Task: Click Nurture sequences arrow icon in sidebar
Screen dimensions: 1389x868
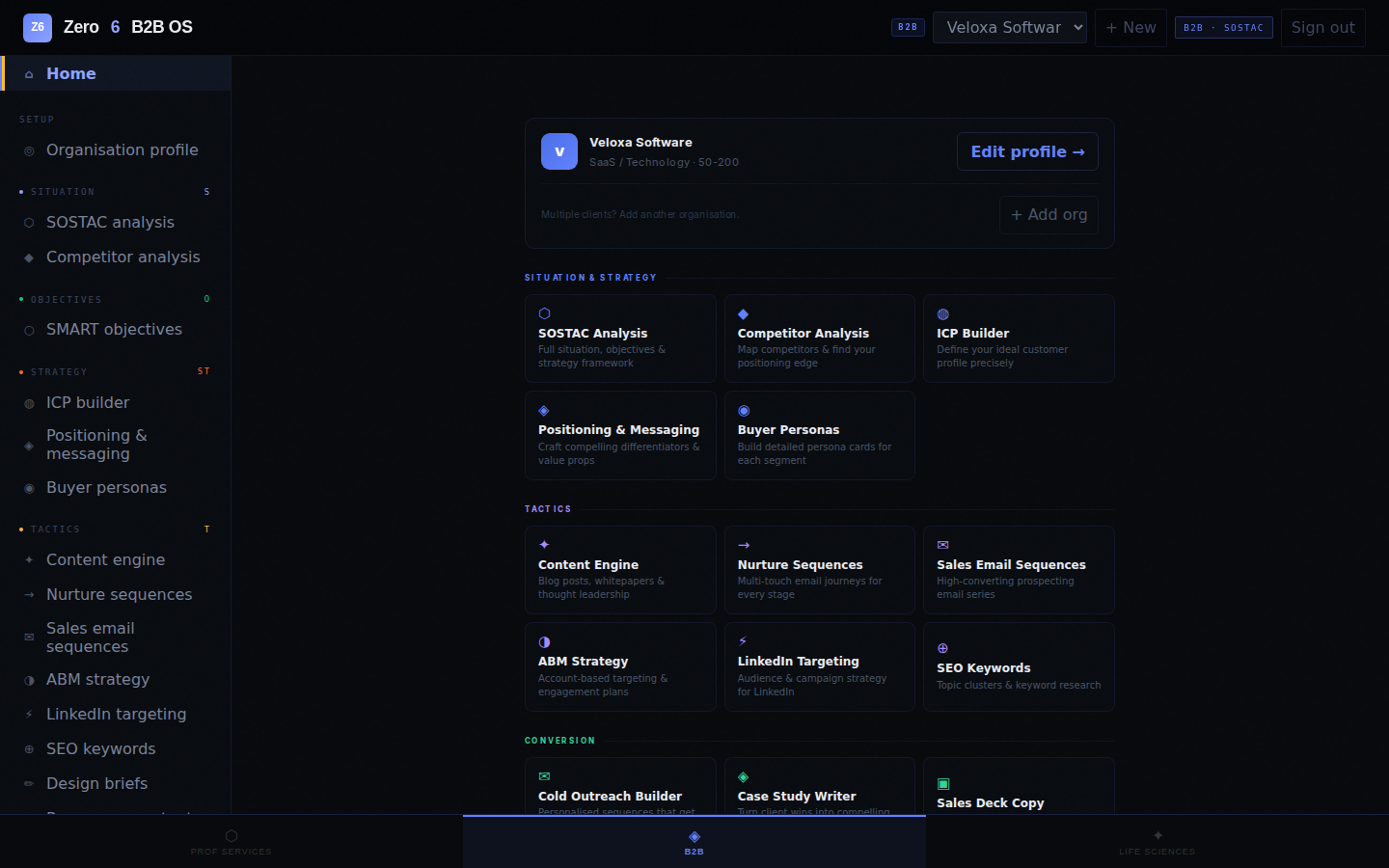Action: [x=29, y=595]
